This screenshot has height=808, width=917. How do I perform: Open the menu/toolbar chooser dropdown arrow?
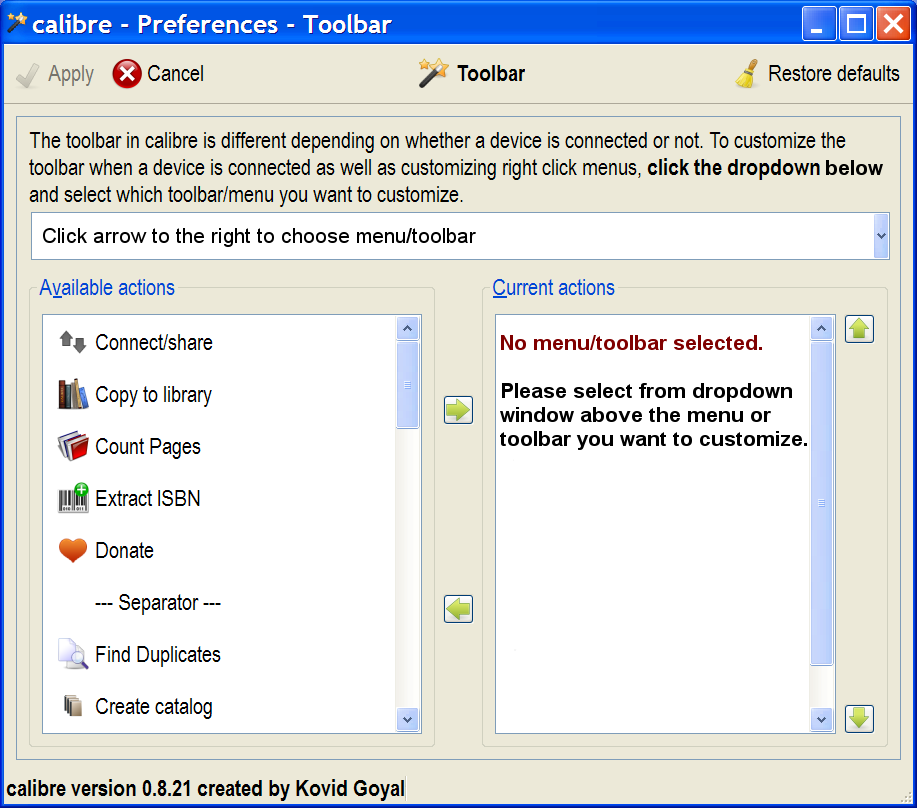point(881,236)
